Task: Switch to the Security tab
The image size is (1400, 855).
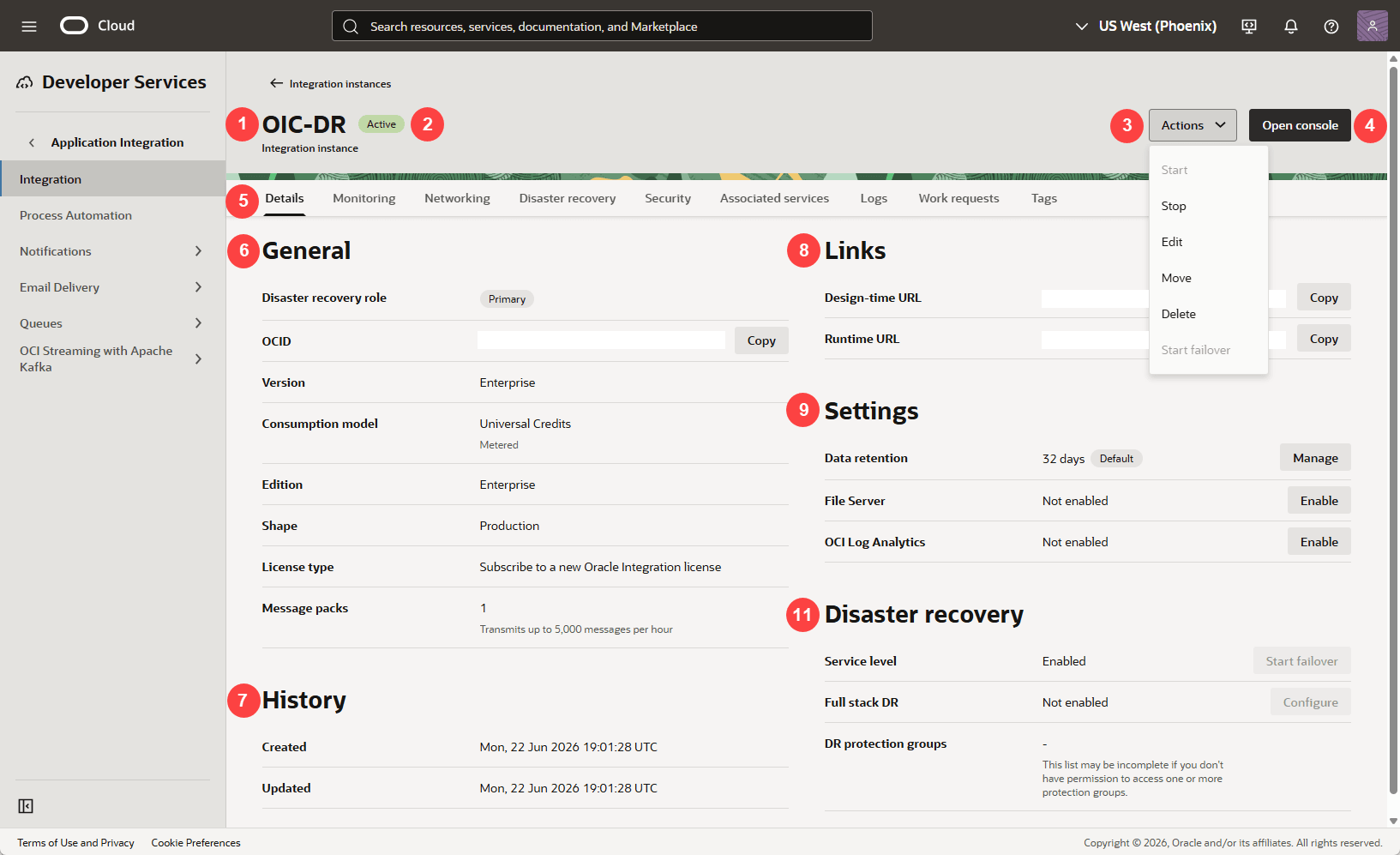Action: point(668,198)
